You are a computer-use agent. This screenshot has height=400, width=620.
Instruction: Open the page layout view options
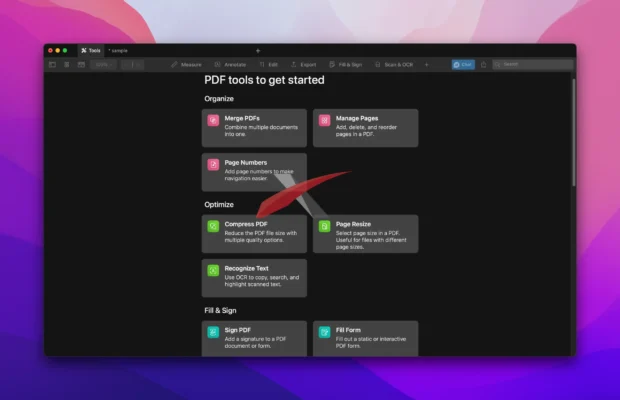(81, 64)
